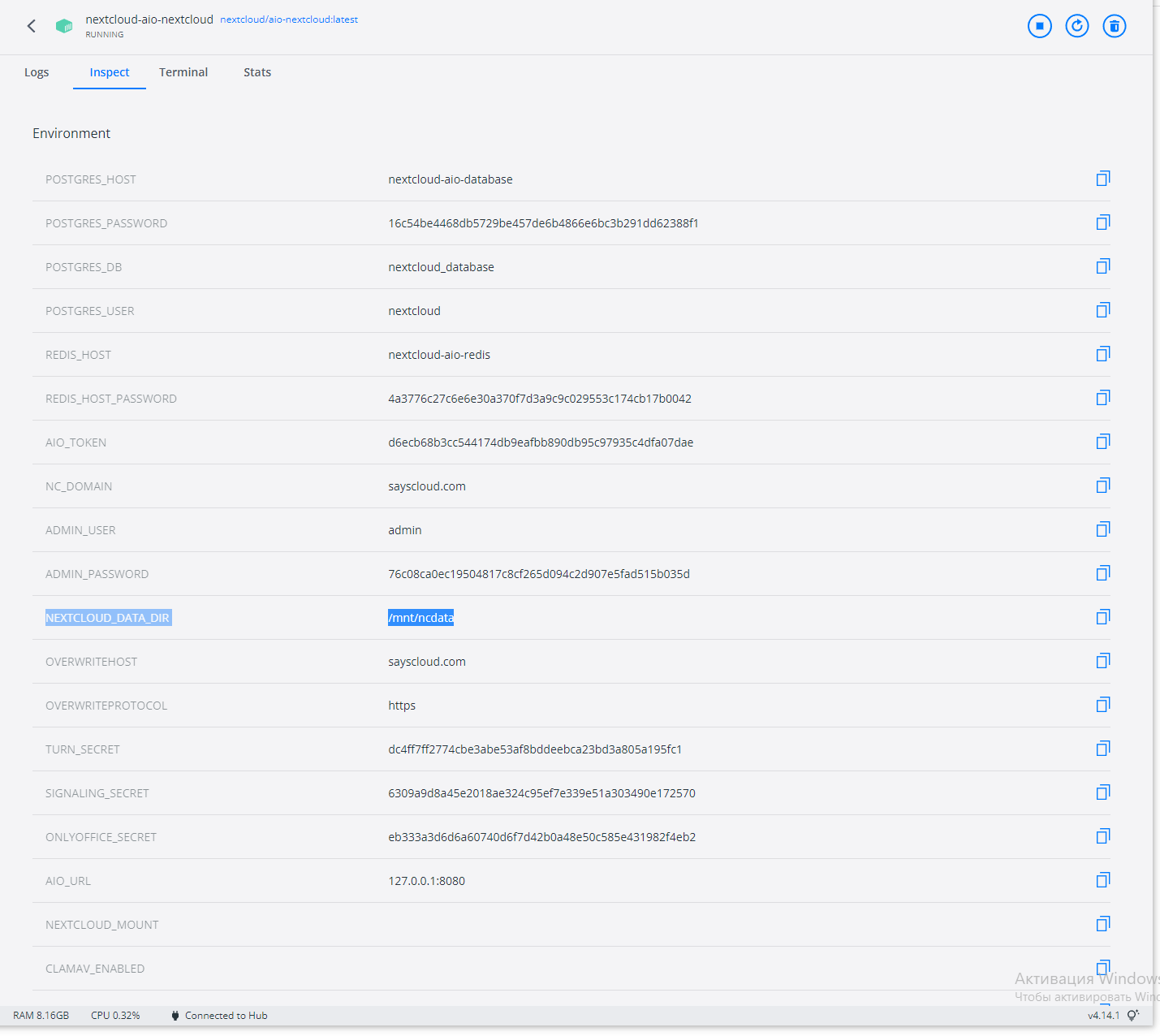Click the TURN_SECRET hash value
Viewport: 1160px width, 1036px height.
pyautogui.click(x=535, y=749)
